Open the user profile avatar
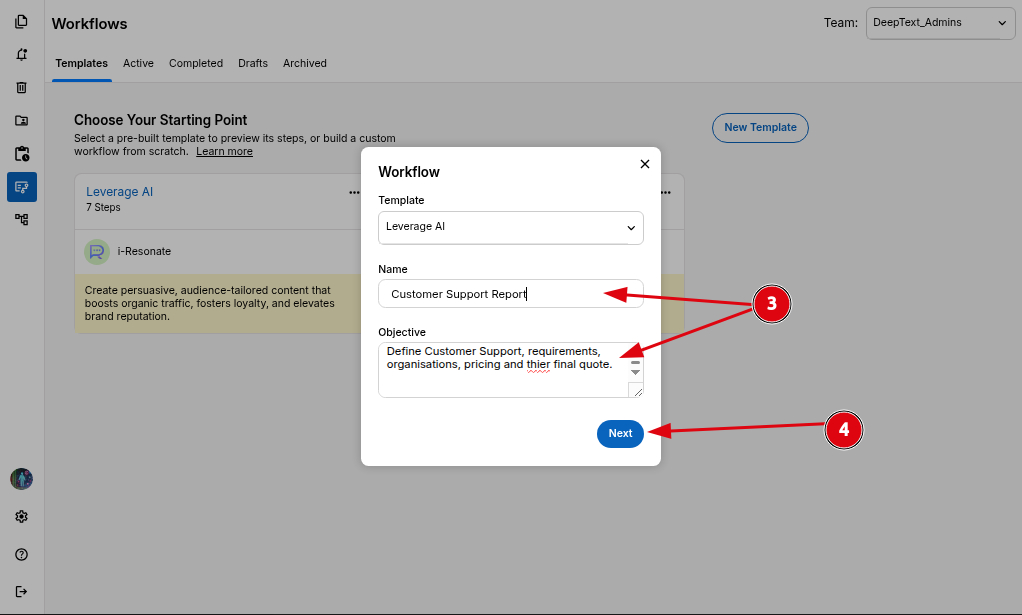The height and width of the screenshot is (615, 1022). coord(22,479)
